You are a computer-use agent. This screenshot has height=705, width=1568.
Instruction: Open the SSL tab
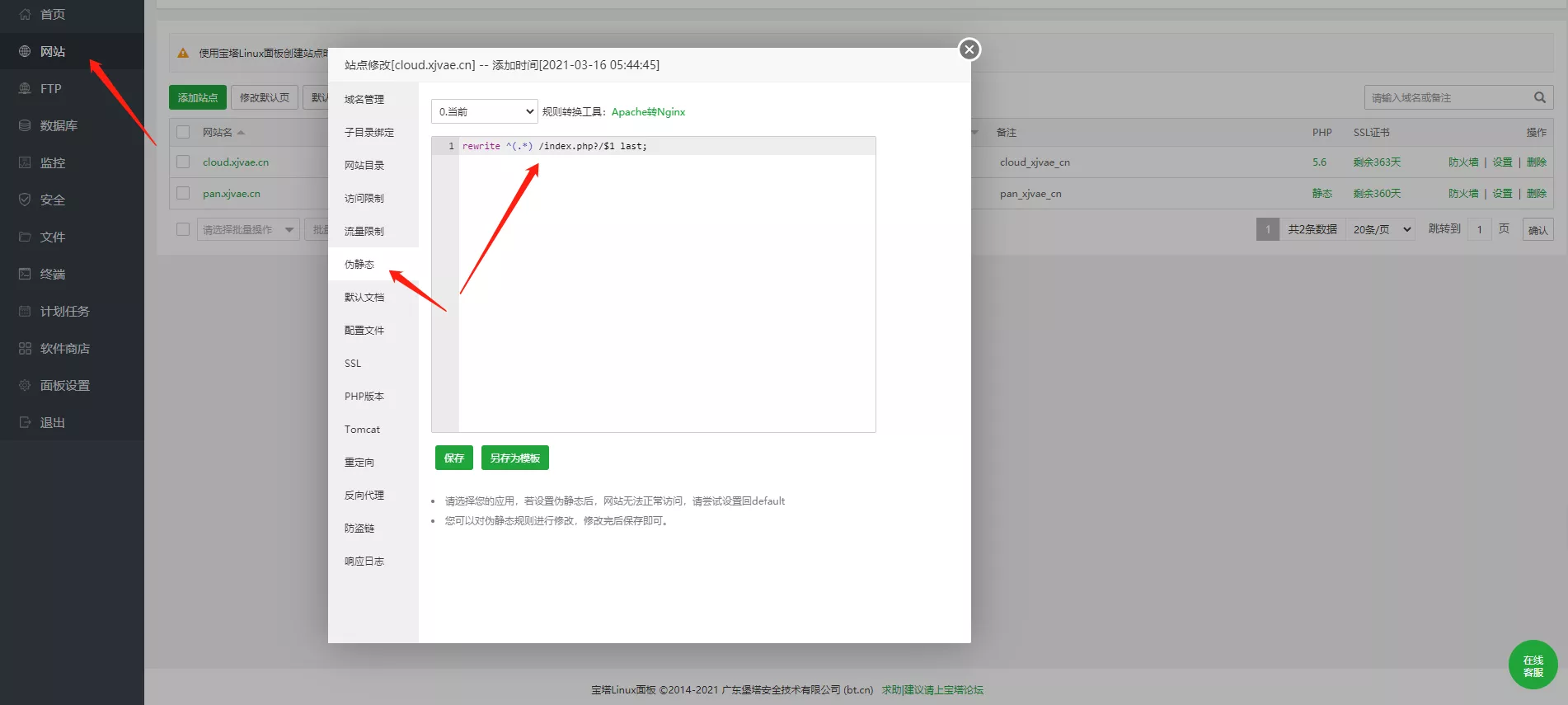click(x=353, y=363)
